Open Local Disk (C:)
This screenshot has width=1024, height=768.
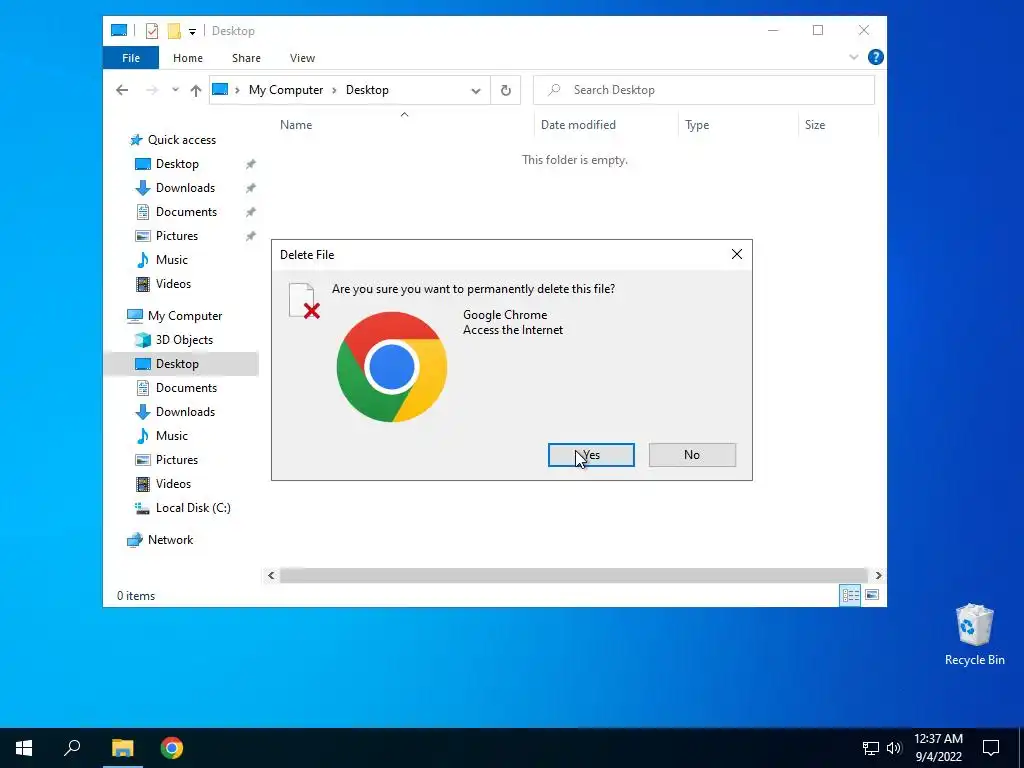click(x=193, y=508)
